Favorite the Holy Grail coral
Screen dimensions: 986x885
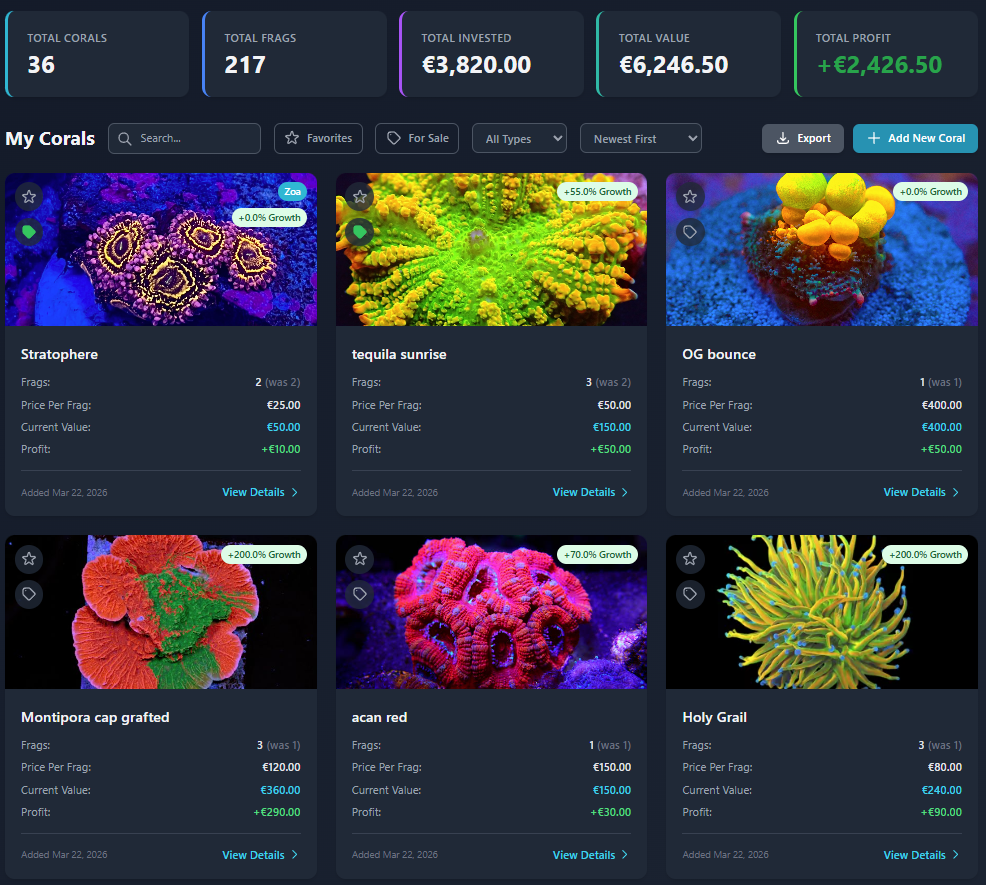(x=690, y=558)
